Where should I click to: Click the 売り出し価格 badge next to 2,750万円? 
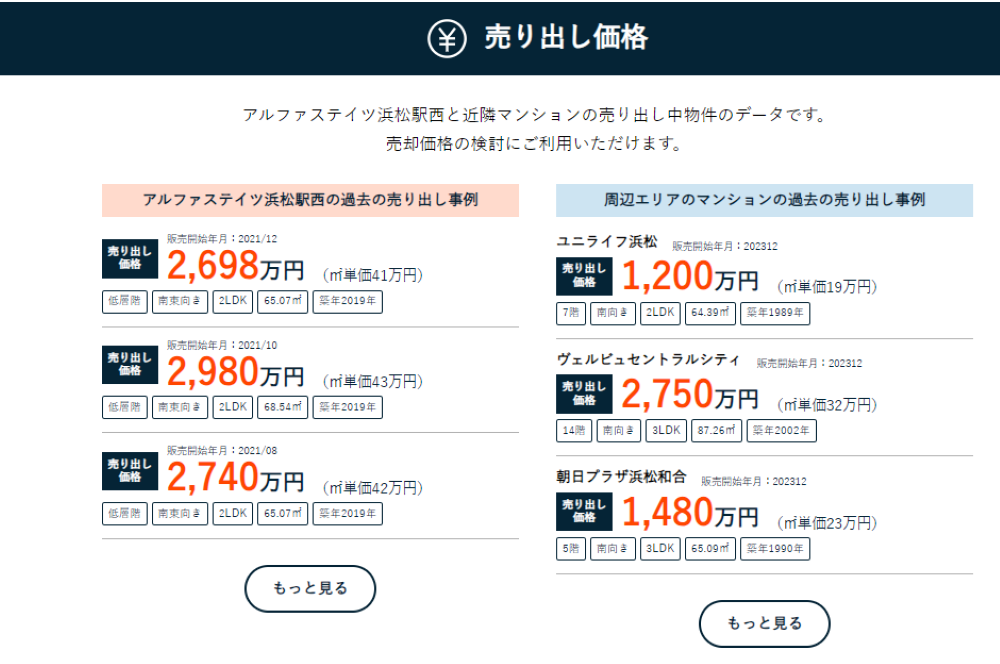tap(584, 394)
